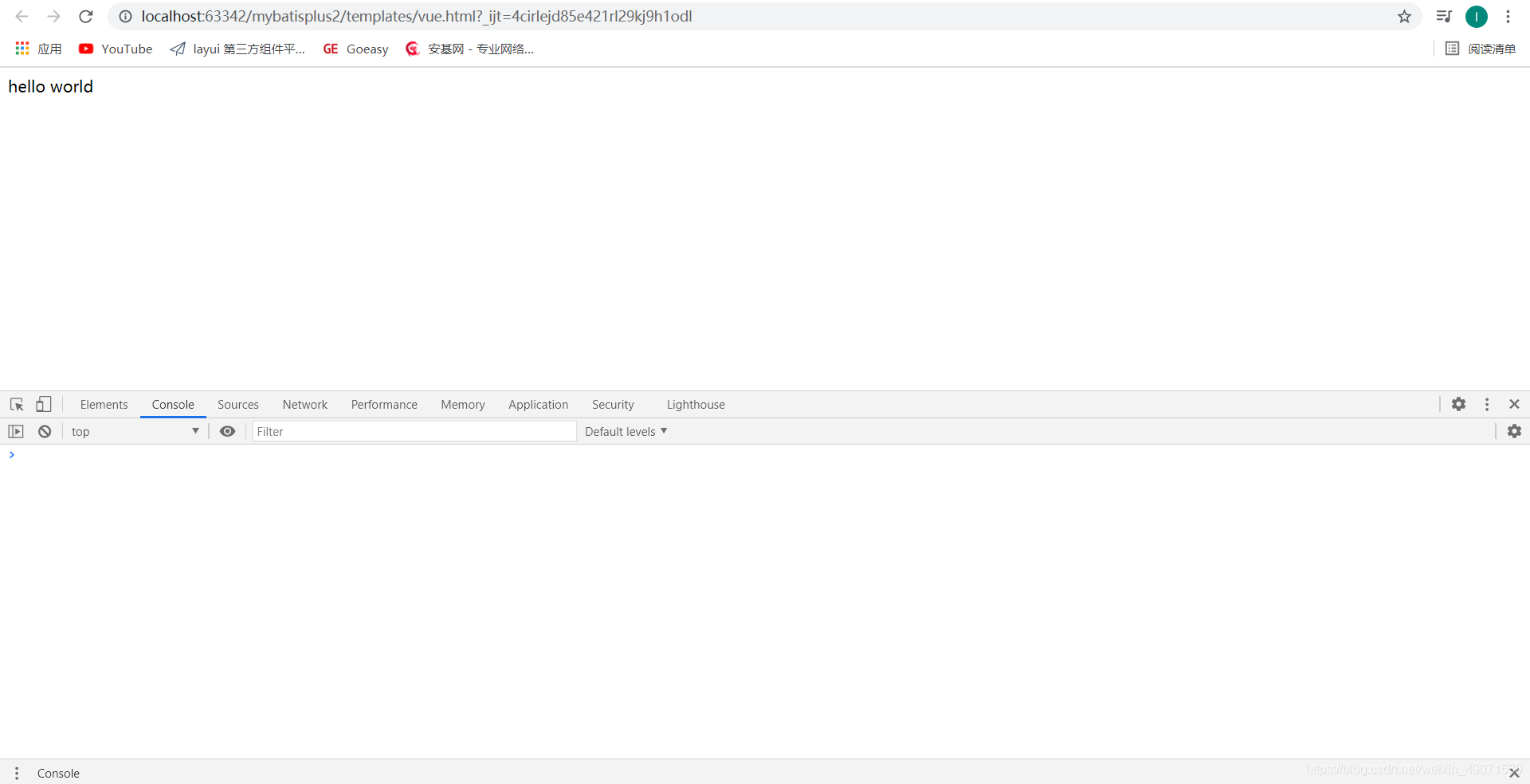Screen dimensions: 1530x784
Task: Open the YouTube bookmark
Action: (x=116, y=49)
